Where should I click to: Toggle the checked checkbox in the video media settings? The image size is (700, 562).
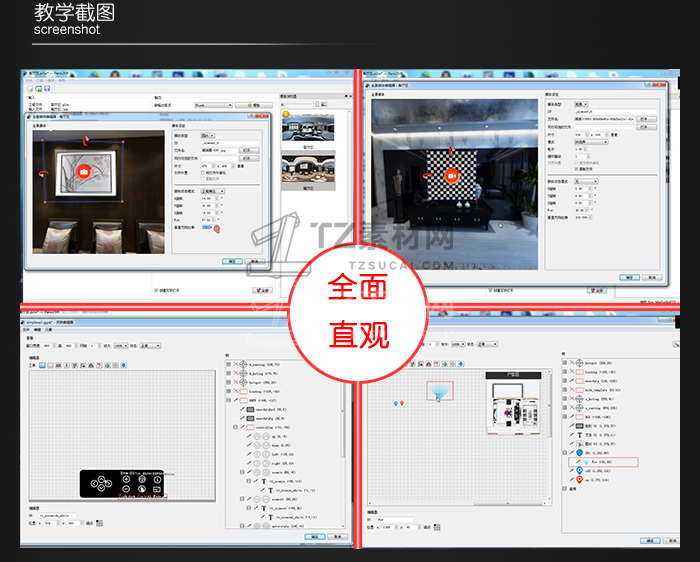point(576,169)
